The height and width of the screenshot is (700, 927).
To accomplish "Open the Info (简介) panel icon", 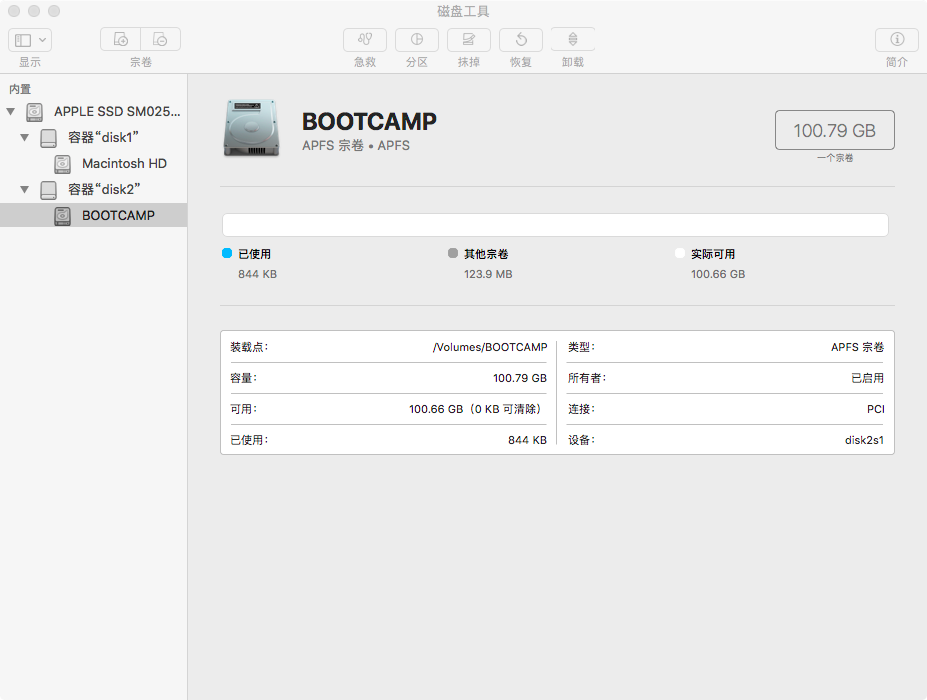I will (896, 40).
